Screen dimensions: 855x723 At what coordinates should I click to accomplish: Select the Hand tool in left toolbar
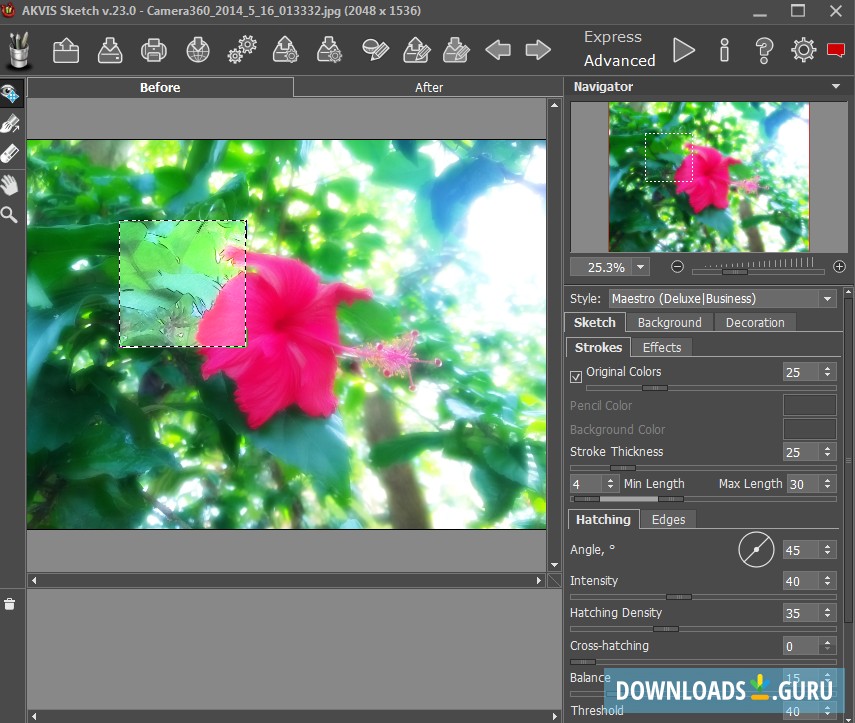10,184
